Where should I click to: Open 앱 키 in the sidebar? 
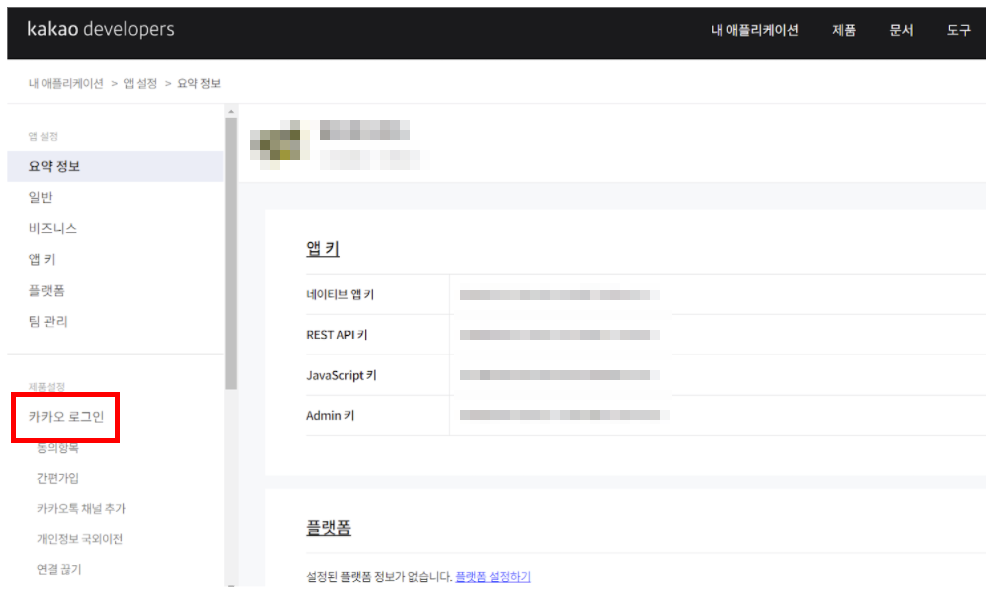[x=42, y=259]
